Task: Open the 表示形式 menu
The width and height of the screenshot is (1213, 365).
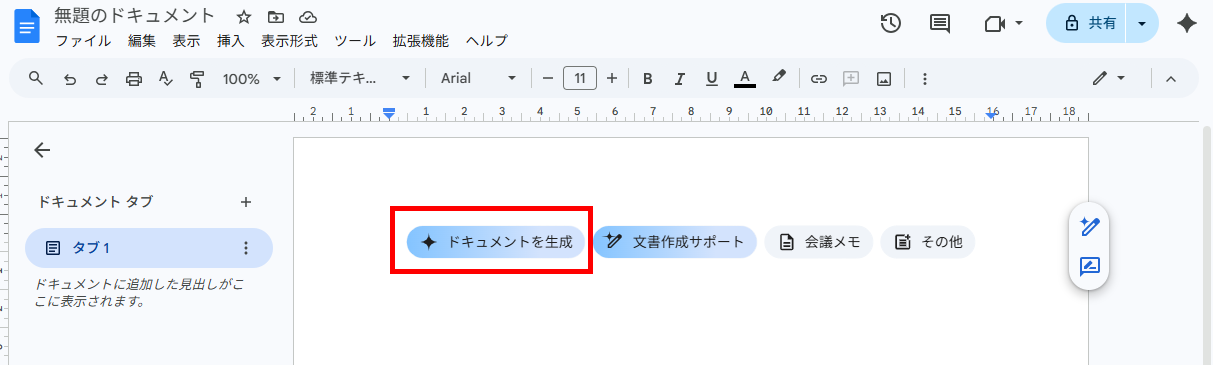Action: pyautogui.click(x=289, y=41)
